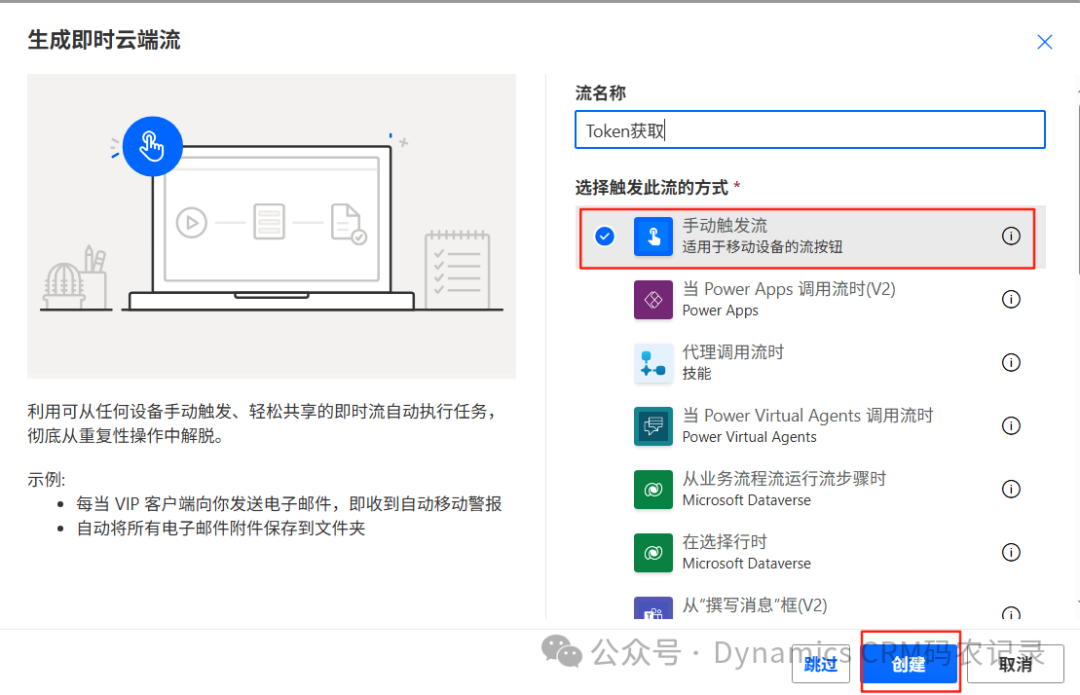Close the 生成即时云端流 dialog
Viewport: 1080px width, 695px height.
tap(1044, 42)
